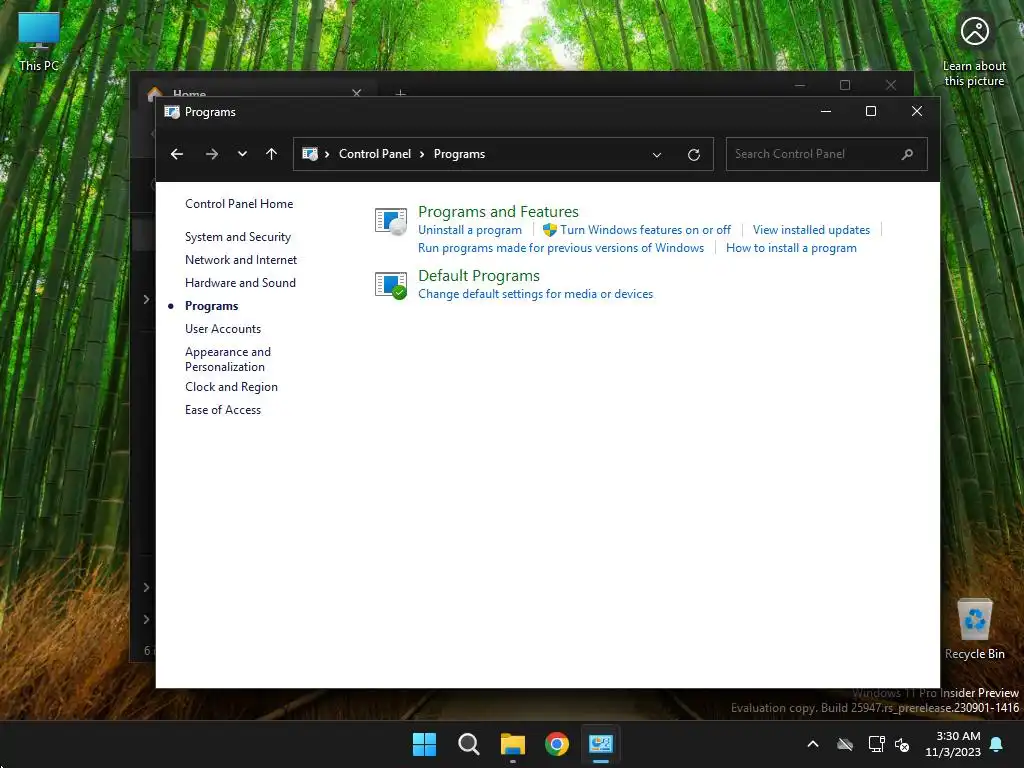Go up one level with up arrow
1024x768 pixels.
(272, 154)
